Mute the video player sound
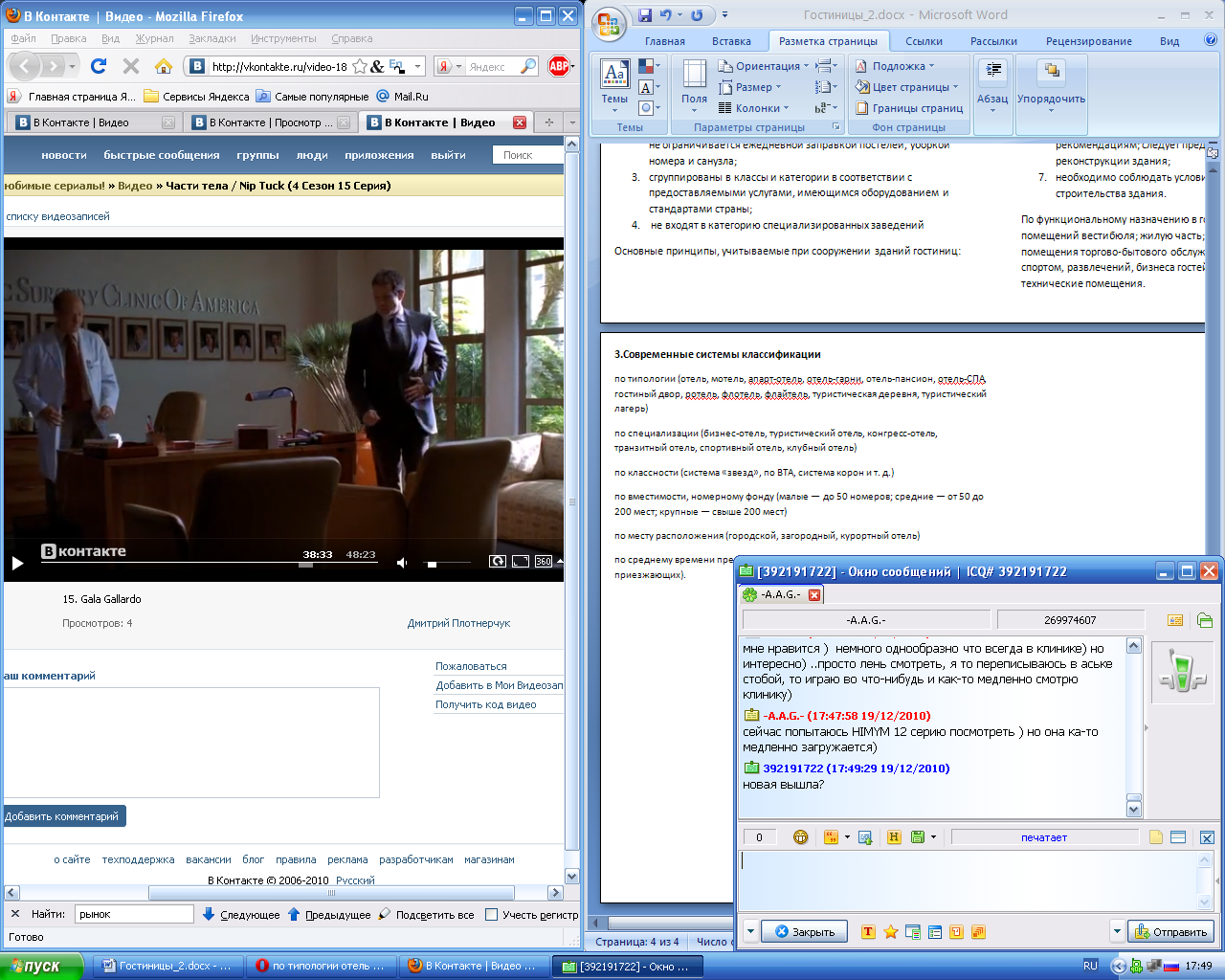 [403, 563]
